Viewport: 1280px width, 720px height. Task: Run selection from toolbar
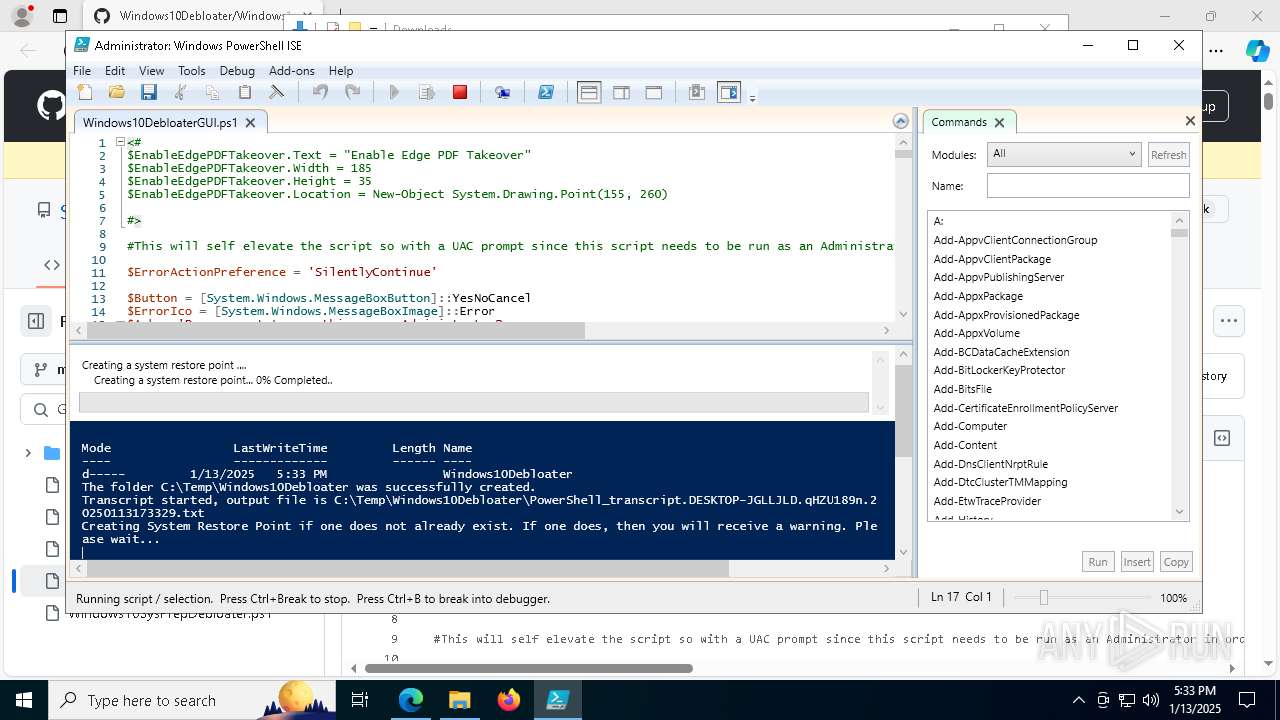[427, 92]
